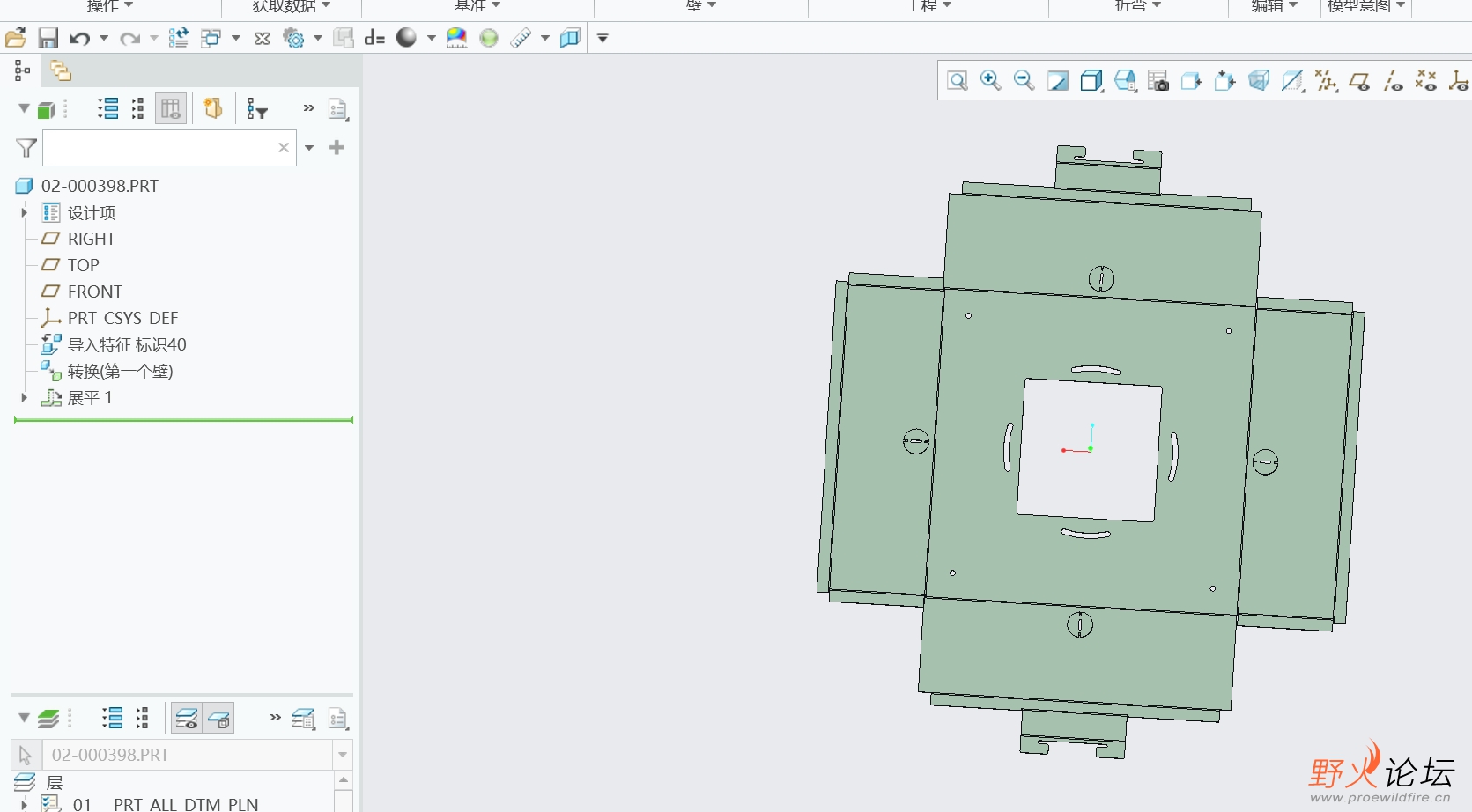Click the grey sphere appearance icon

(406, 38)
